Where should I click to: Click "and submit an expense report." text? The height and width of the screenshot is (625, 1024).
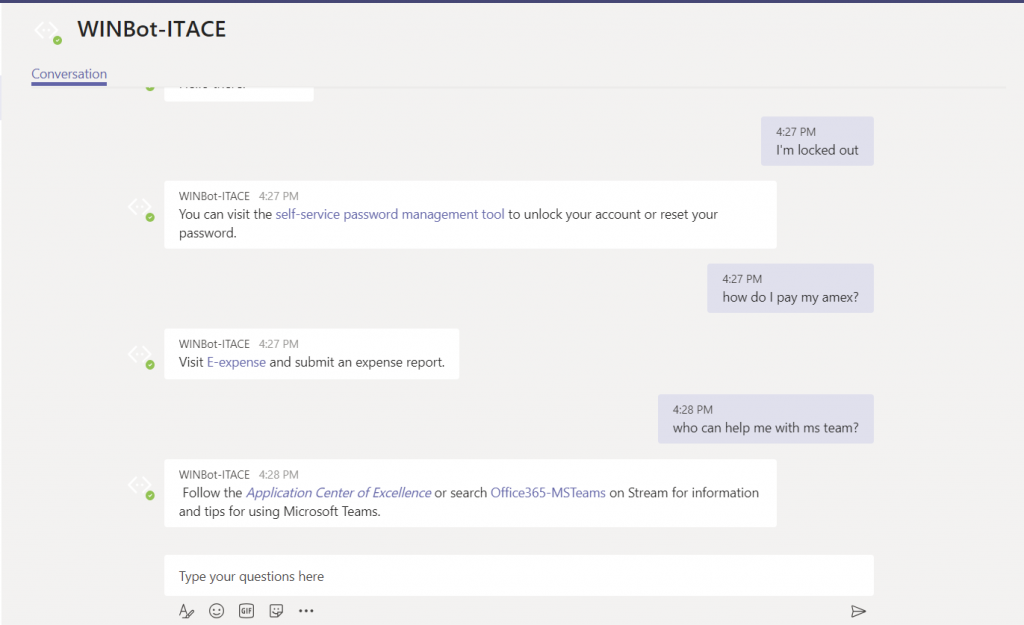tap(357, 362)
